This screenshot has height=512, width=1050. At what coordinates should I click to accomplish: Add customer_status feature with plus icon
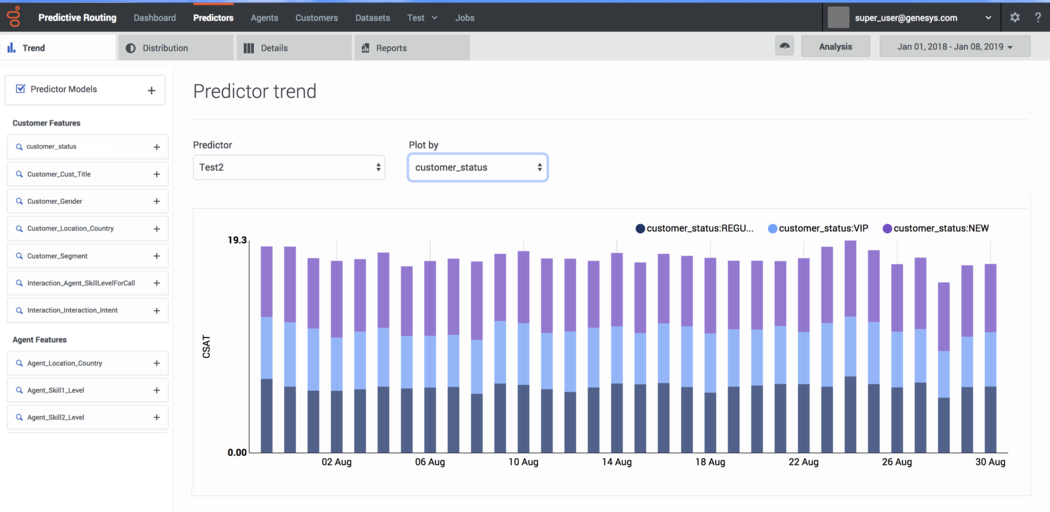point(157,147)
